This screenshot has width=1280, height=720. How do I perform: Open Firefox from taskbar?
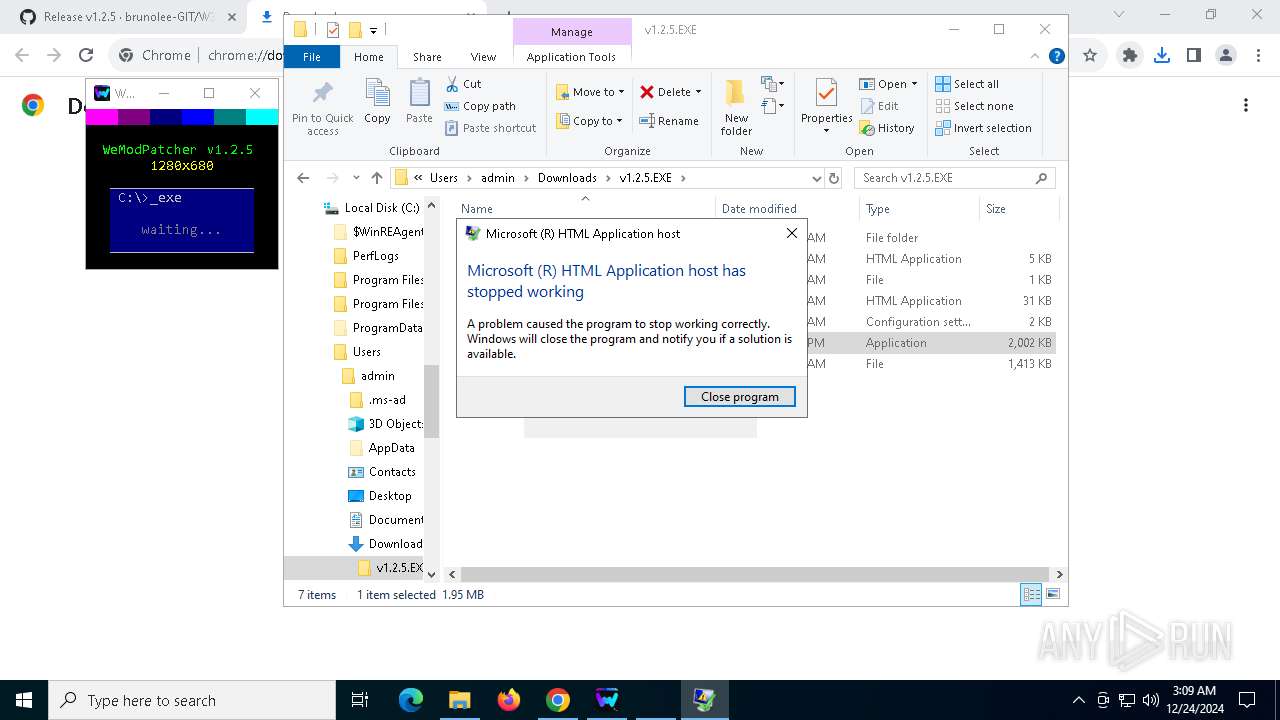509,700
